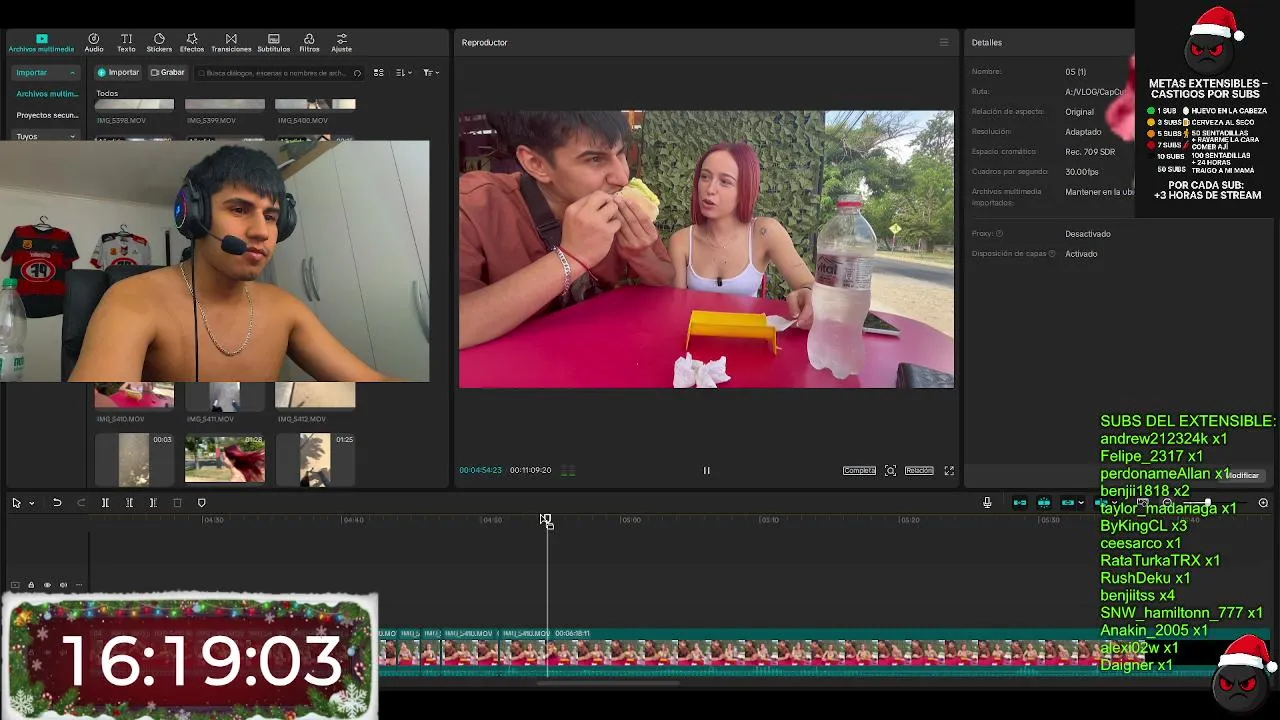Select the IMG_5412.MOV clip
Image resolution: width=1280 pixels, height=720 pixels.
click(314, 402)
